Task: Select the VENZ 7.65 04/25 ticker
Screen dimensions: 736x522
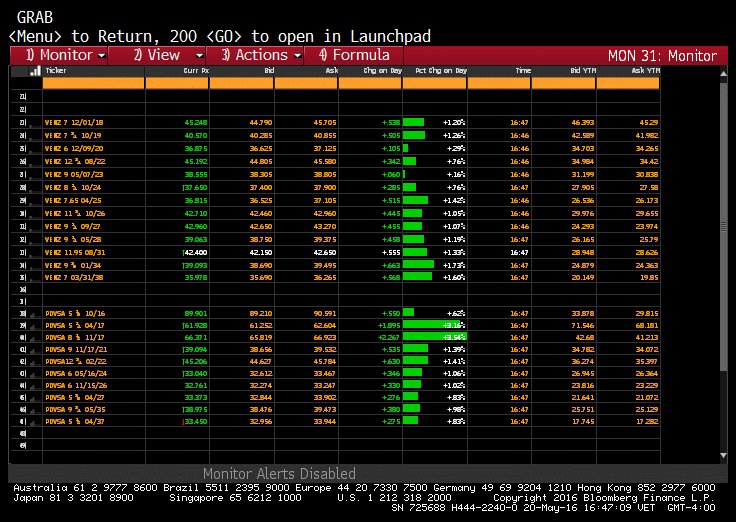Action: [73, 200]
